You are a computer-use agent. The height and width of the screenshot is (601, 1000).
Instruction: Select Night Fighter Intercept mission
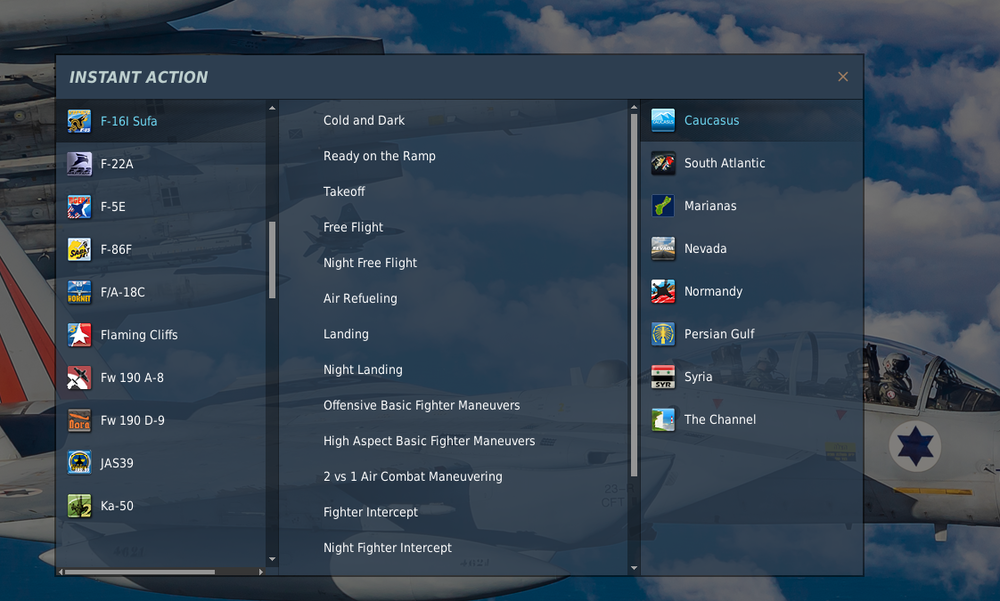point(387,548)
